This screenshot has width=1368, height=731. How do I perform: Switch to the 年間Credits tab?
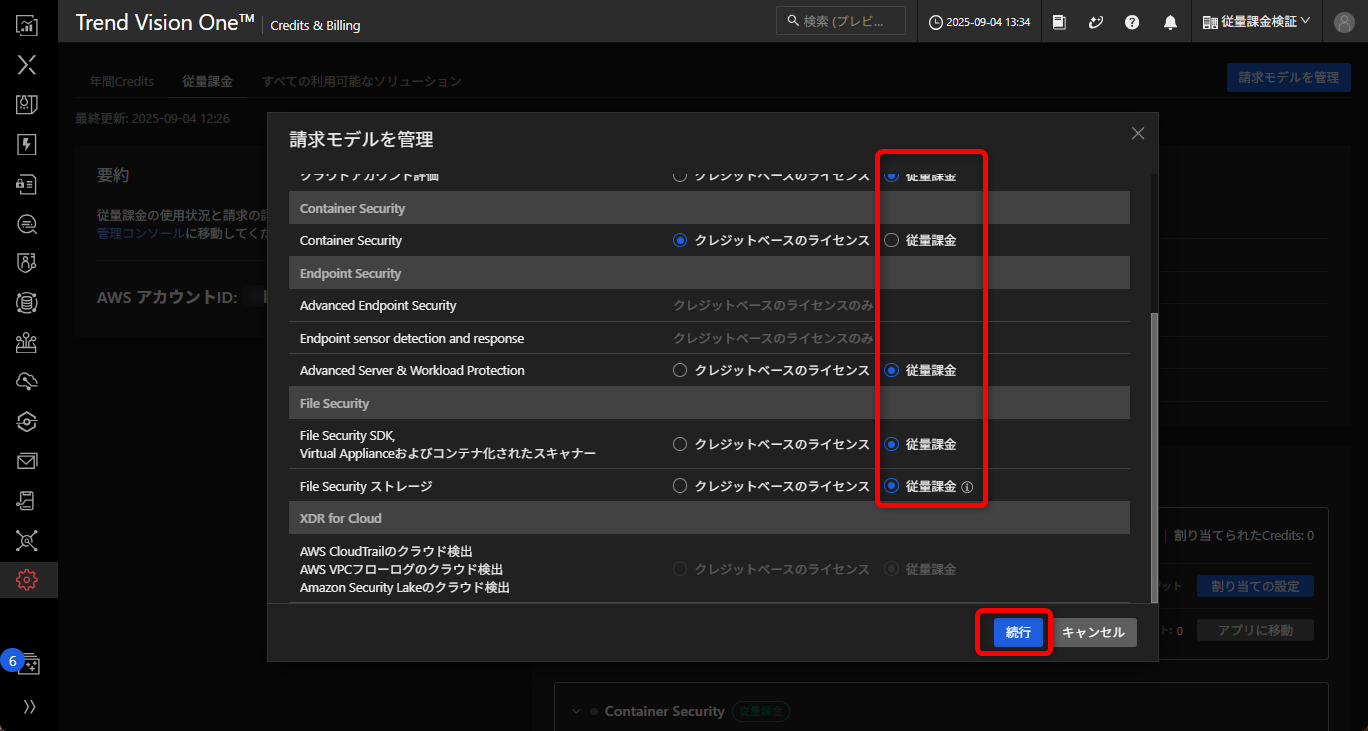click(122, 81)
